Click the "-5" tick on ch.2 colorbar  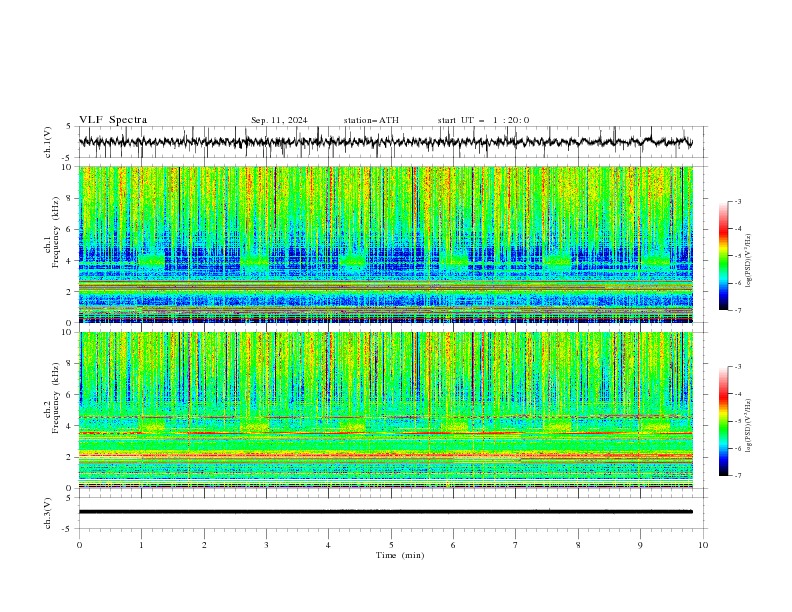point(738,421)
